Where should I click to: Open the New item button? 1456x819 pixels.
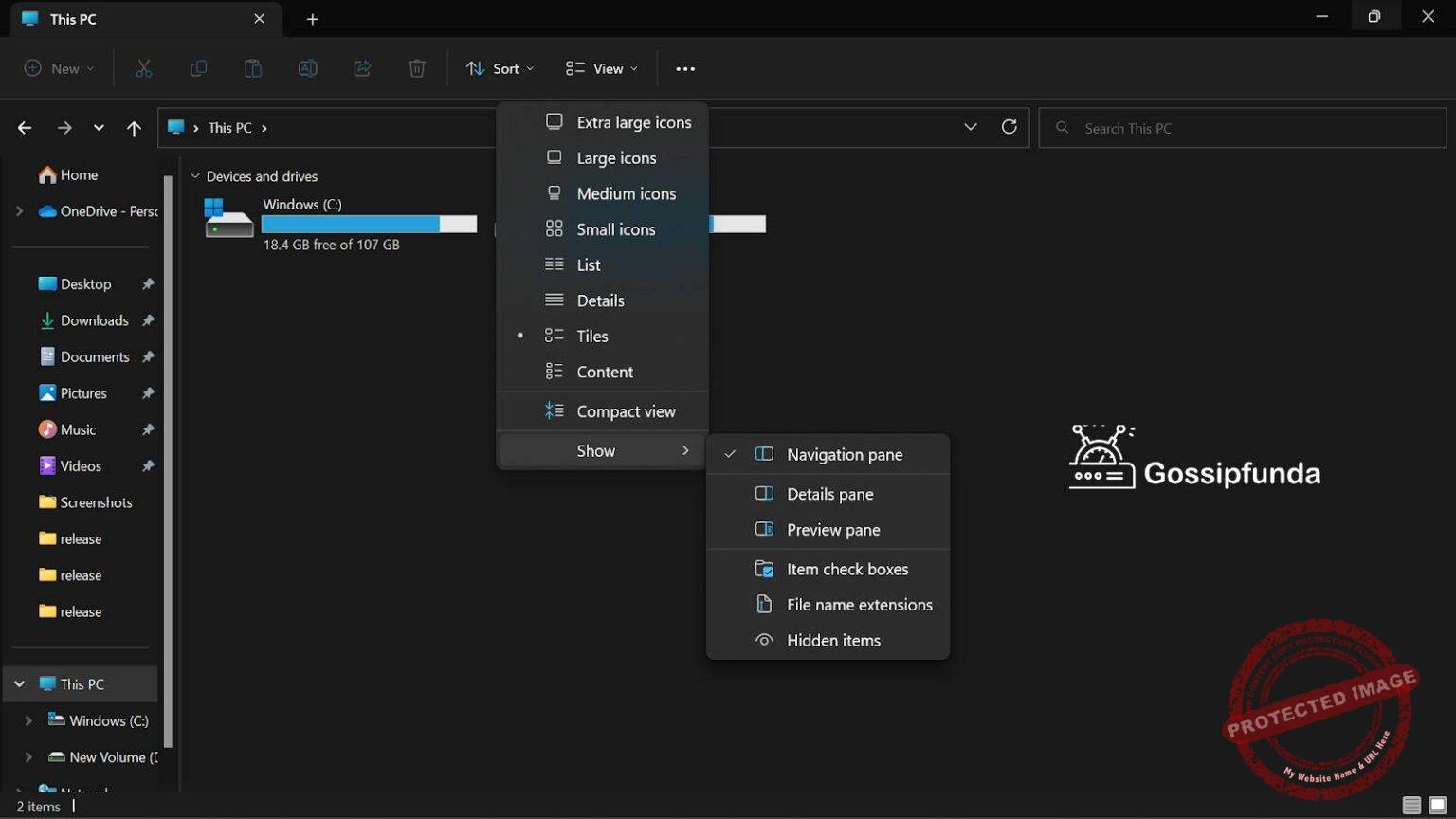click(x=59, y=68)
